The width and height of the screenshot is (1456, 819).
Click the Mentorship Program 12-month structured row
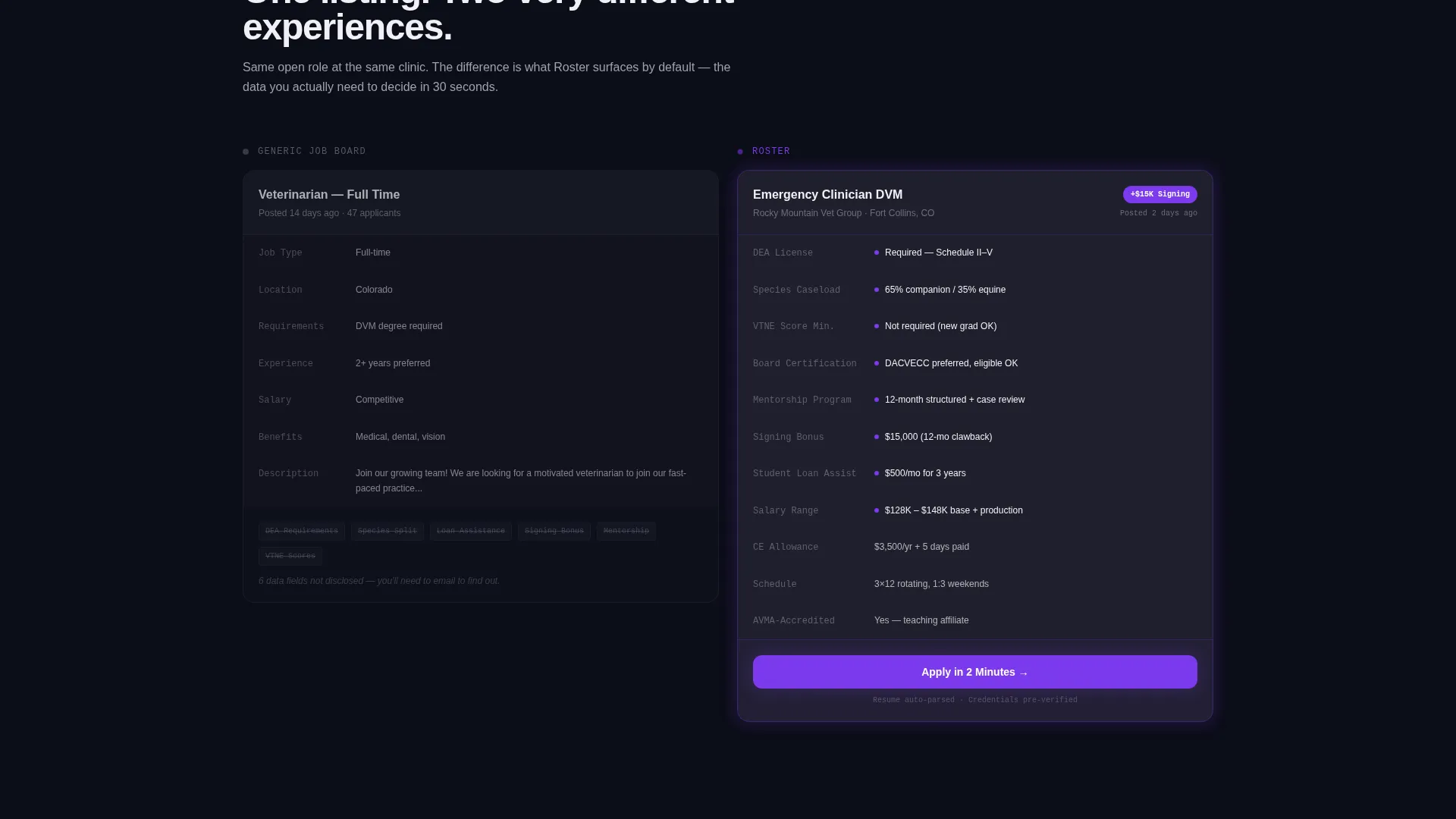tap(974, 400)
